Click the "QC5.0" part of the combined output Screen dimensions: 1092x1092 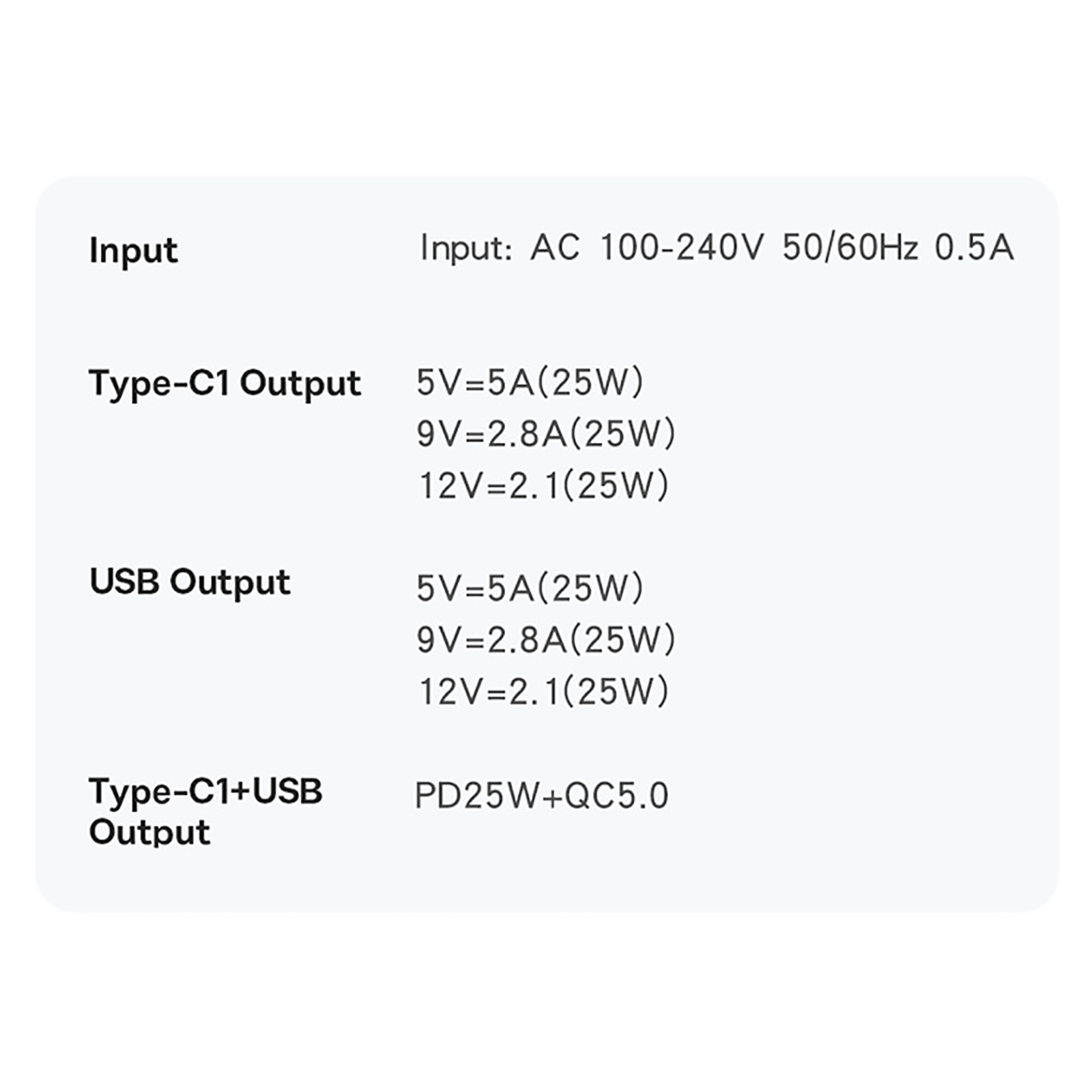616,796
